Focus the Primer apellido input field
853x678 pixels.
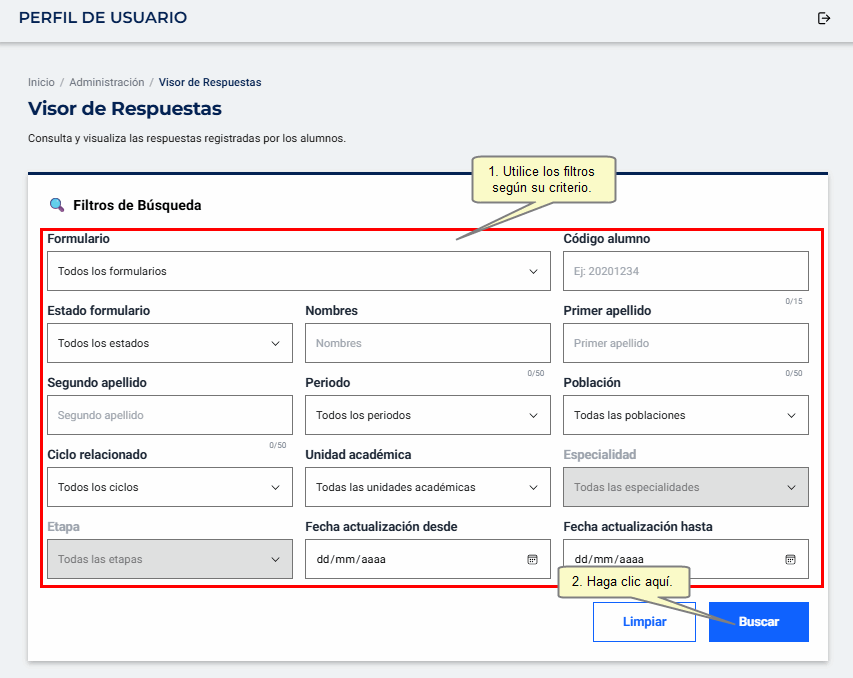coord(685,343)
